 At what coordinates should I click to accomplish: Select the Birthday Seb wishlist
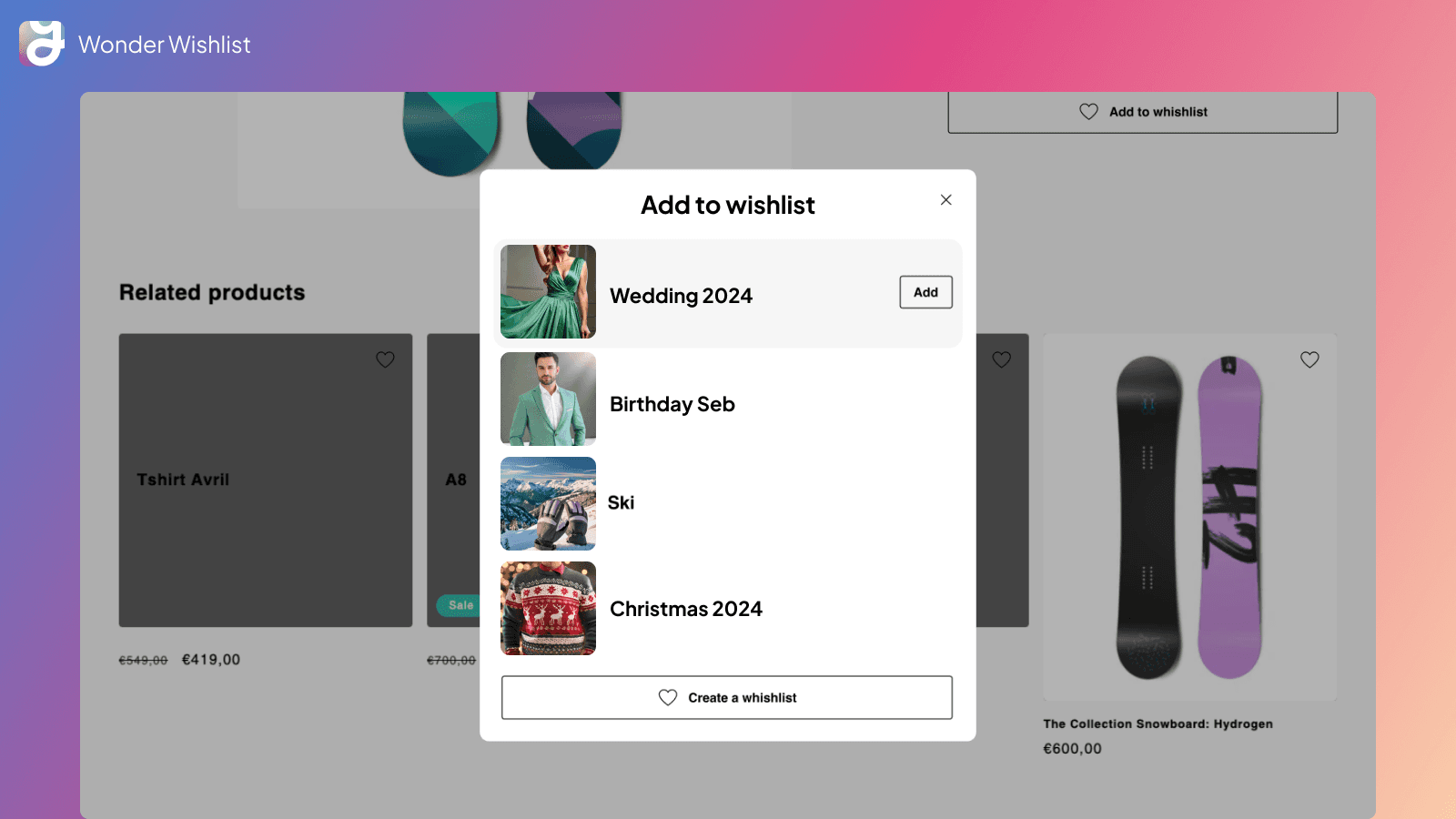(x=672, y=404)
